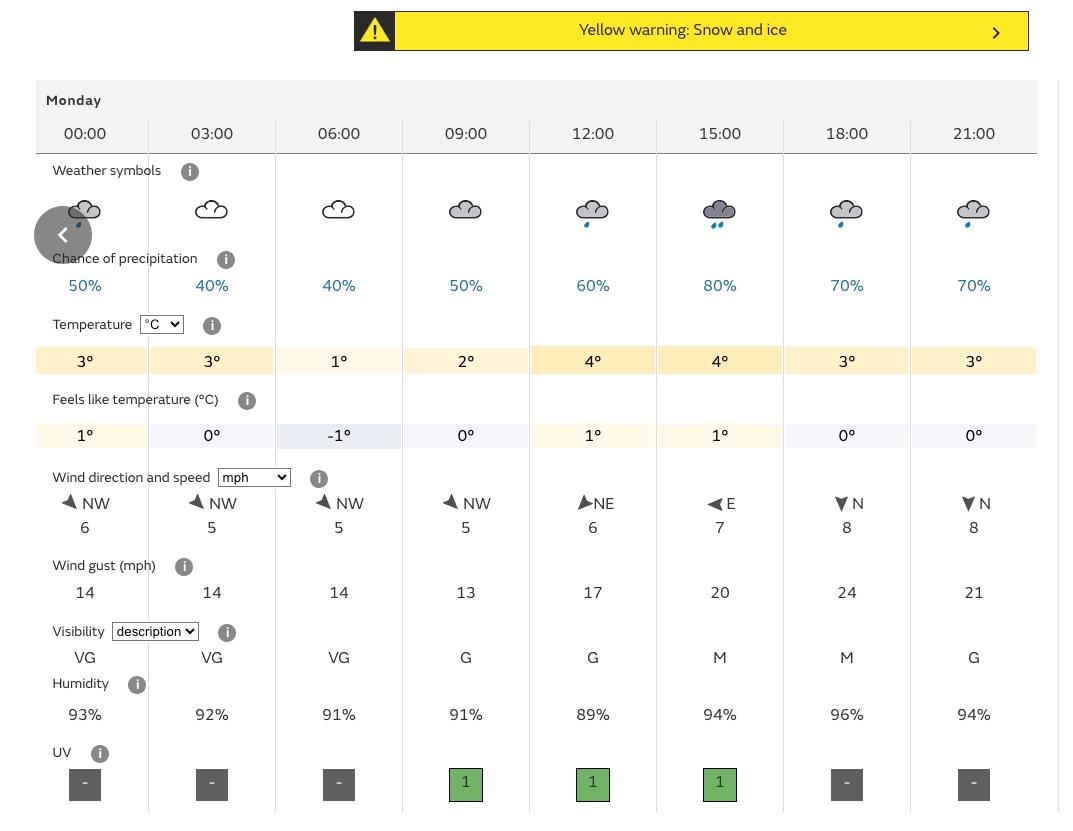The width and height of the screenshot is (1073, 831).
Task: Open the temperature unit °C dropdown
Action: [x=162, y=325]
